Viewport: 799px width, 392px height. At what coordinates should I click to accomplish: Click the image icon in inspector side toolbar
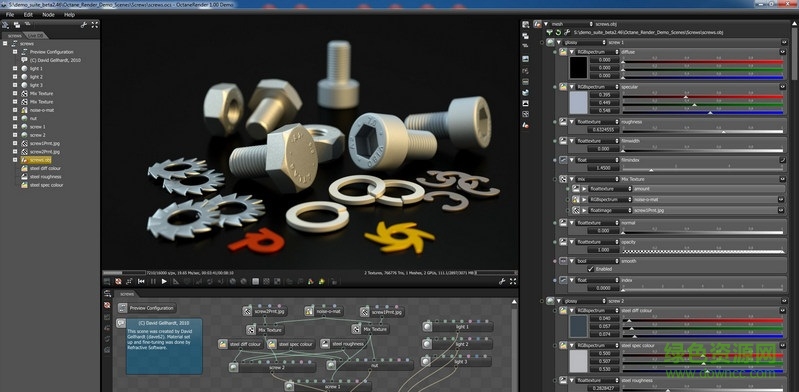point(525,59)
